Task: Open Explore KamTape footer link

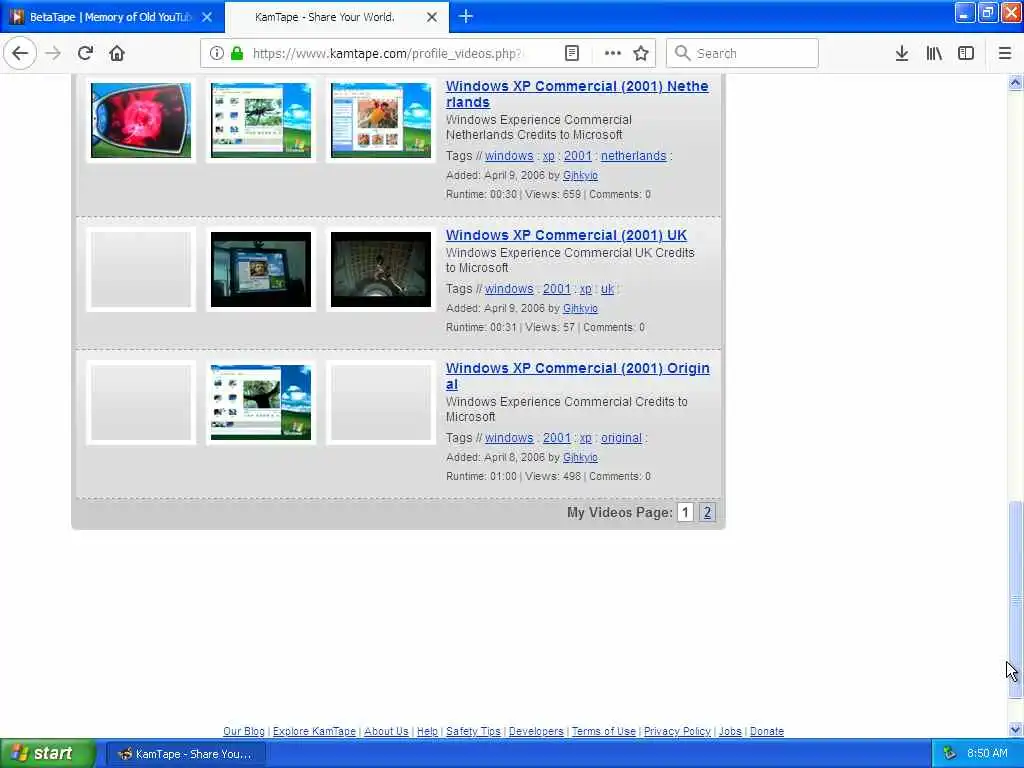Action: point(314,731)
